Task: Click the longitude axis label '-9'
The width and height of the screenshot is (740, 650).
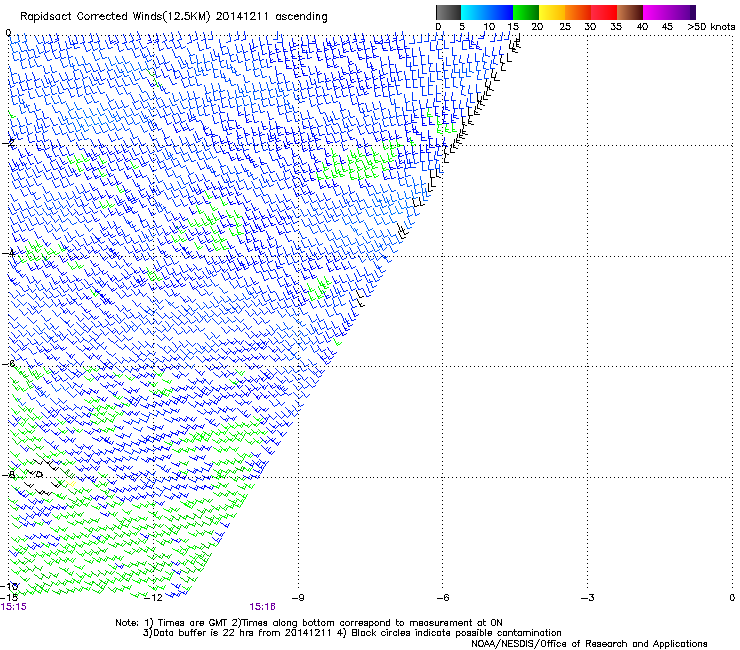Action: (x=298, y=598)
